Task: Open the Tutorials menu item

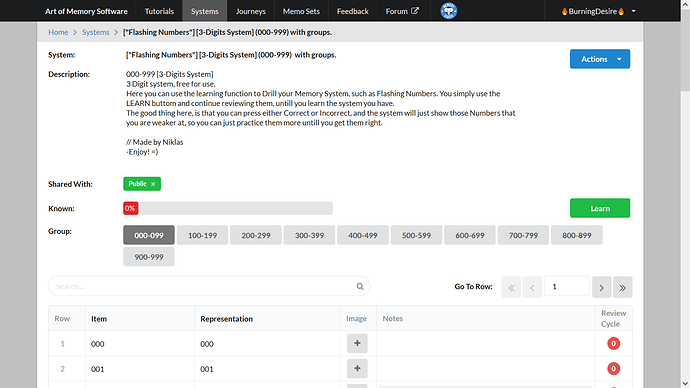Action: 159,11
